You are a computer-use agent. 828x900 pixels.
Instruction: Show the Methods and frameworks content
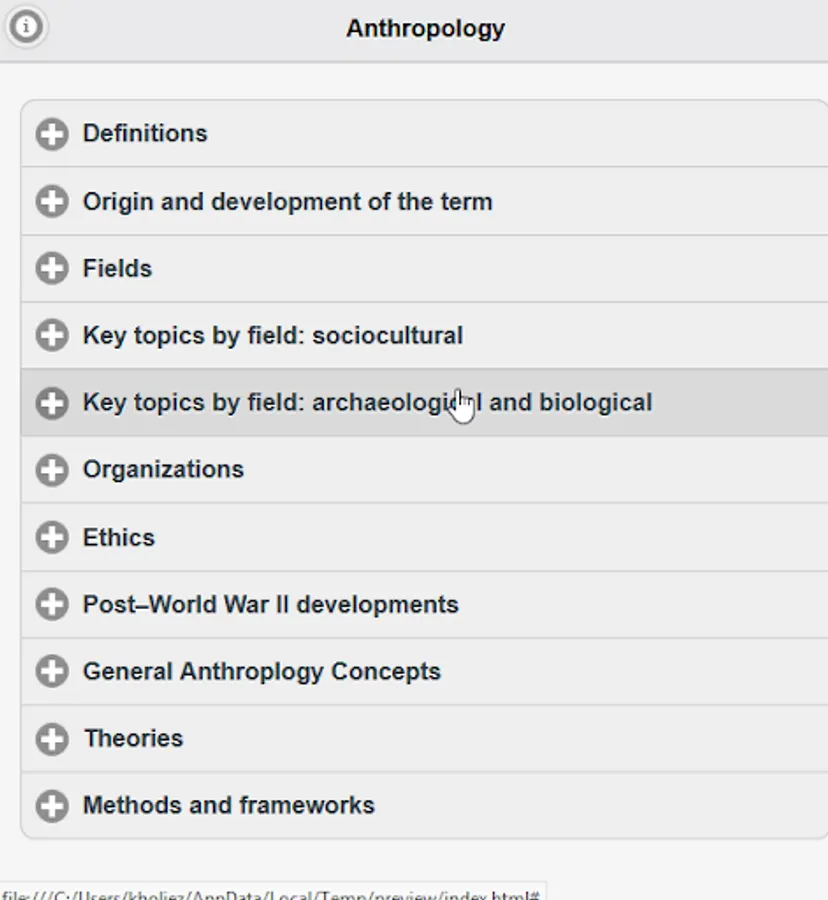[228, 806]
